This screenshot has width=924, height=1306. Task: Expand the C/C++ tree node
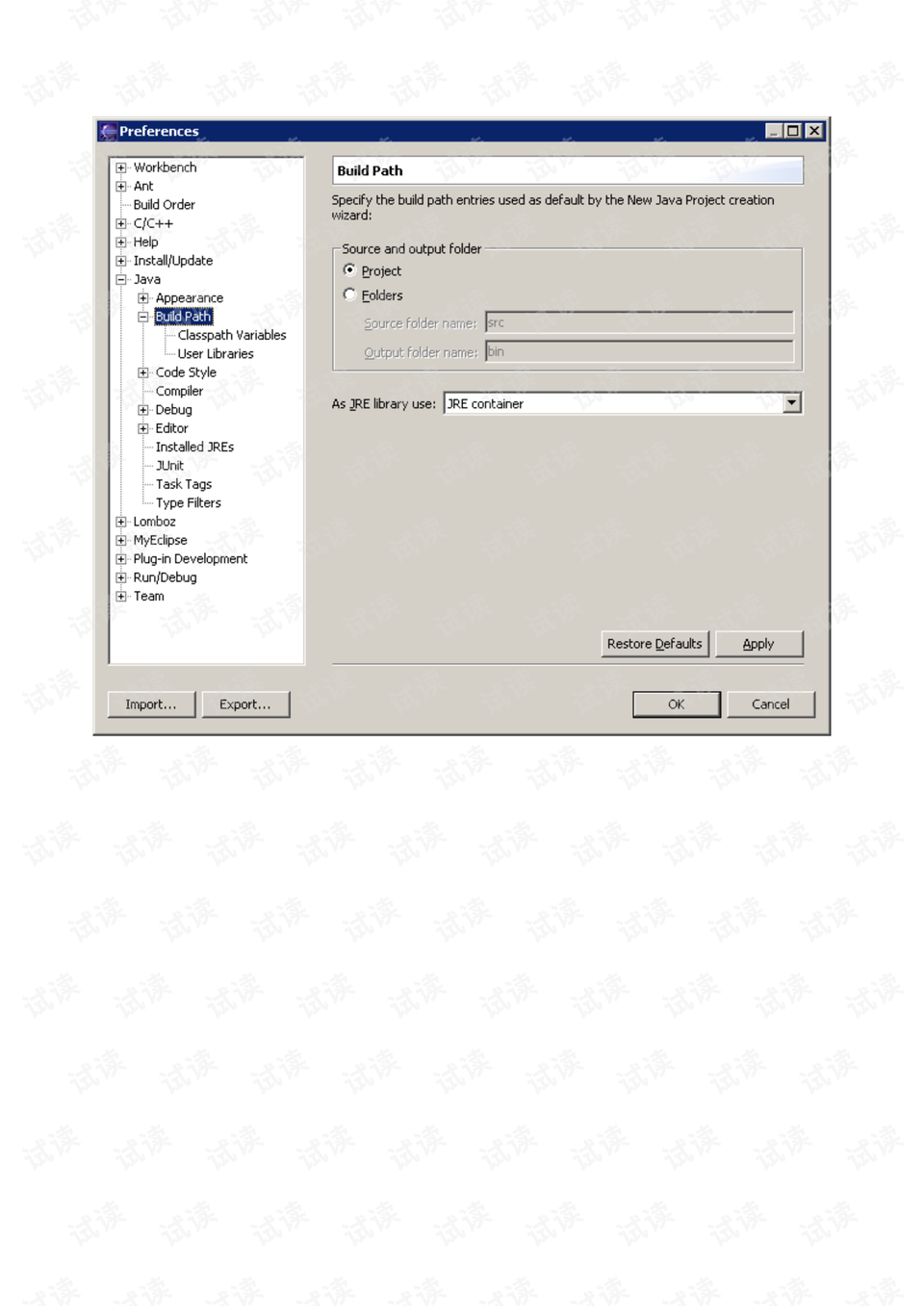coord(121,223)
